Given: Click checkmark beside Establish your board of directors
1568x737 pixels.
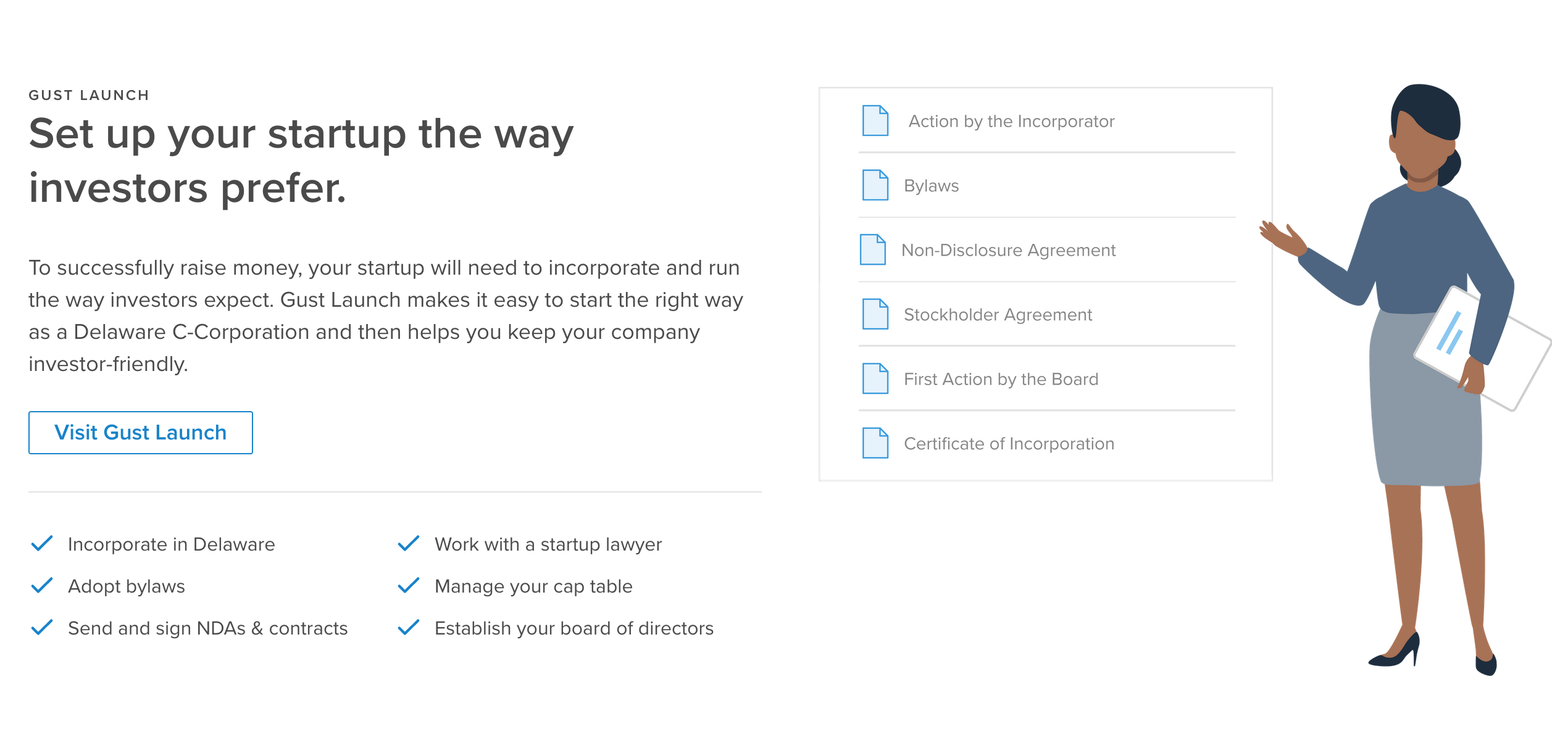Looking at the screenshot, I should [409, 627].
